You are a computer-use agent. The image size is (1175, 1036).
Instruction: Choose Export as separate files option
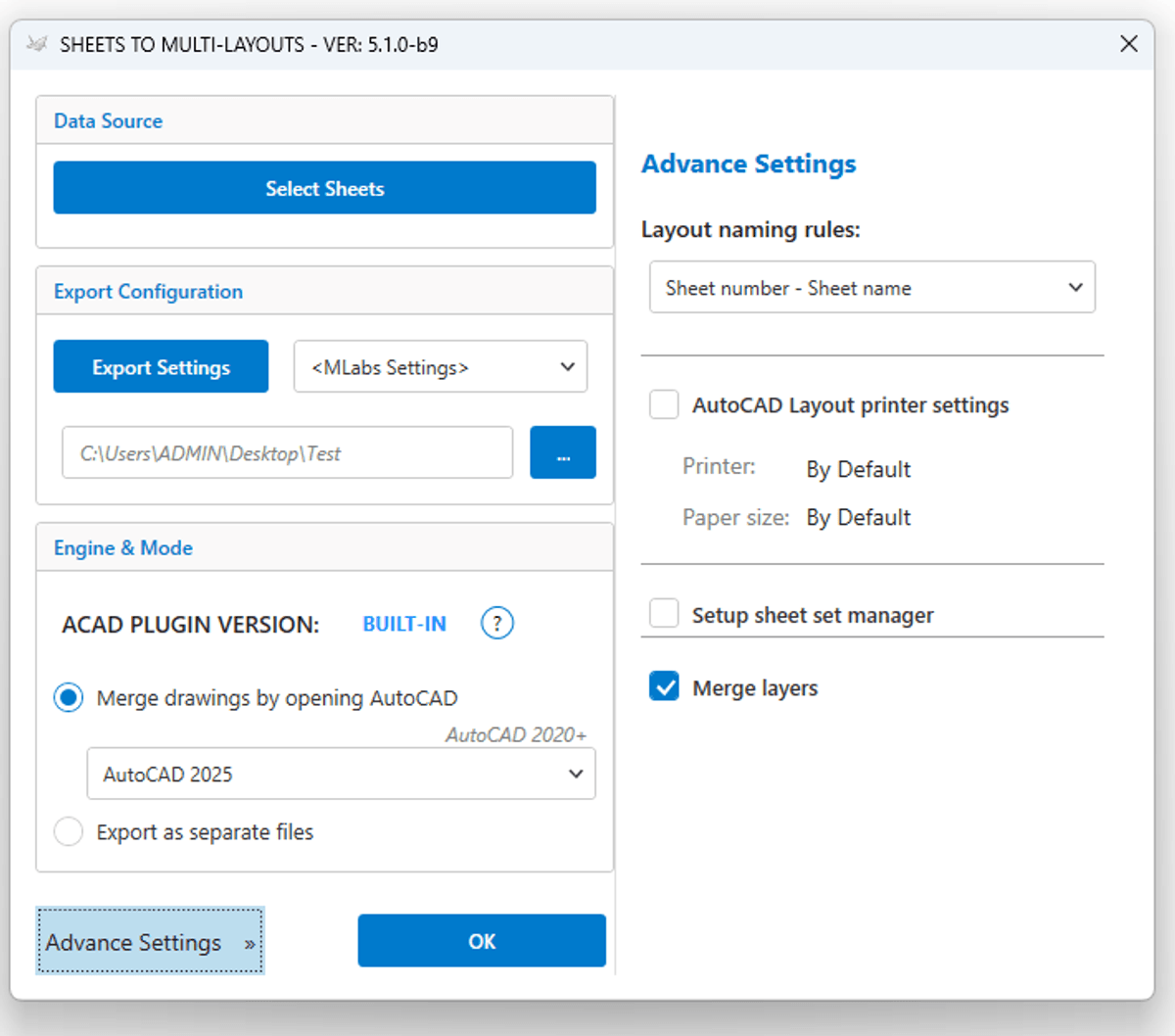coord(69,832)
